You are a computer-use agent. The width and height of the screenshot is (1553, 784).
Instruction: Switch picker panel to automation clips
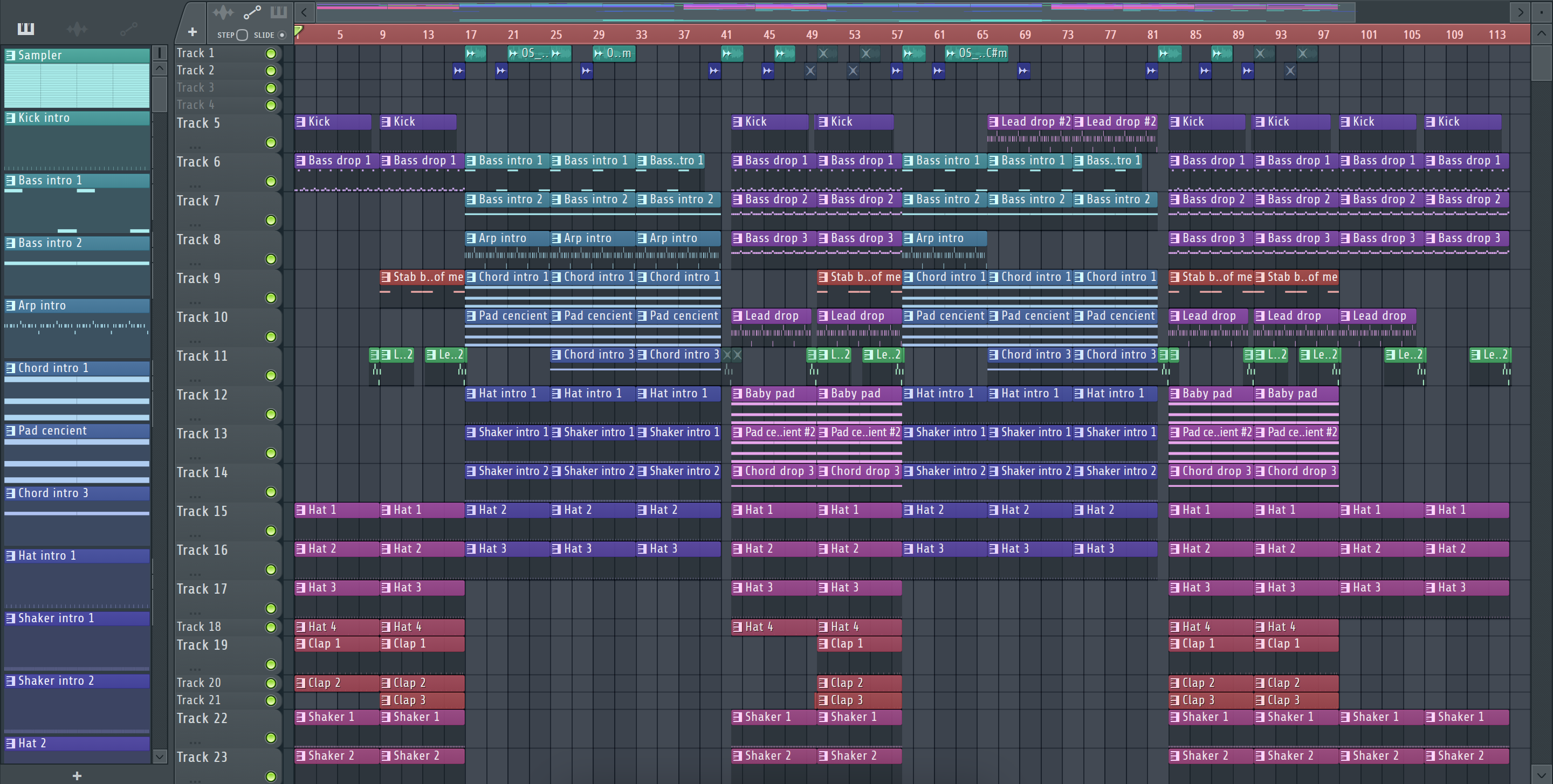coord(128,29)
